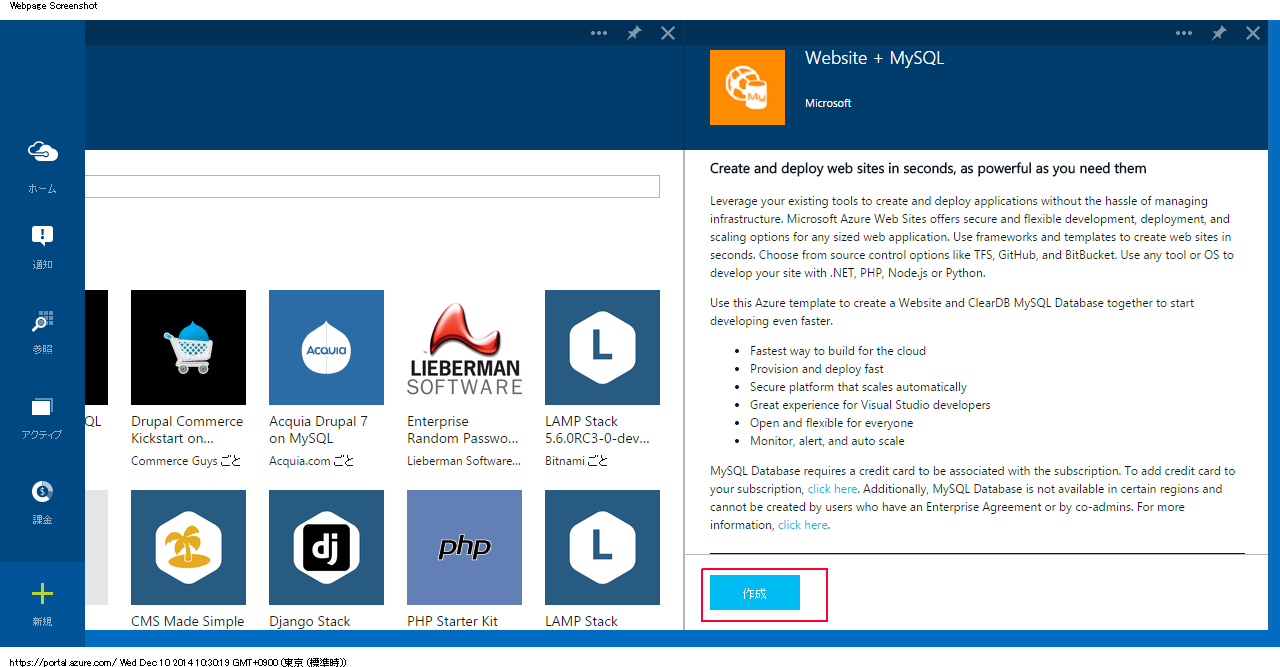Click "Microsoft" publisher label
Viewport: 1280px width, 667px height.
point(828,103)
